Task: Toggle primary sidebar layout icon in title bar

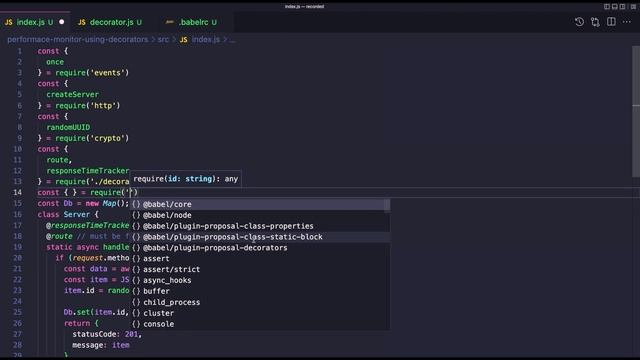Action: coord(607,7)
